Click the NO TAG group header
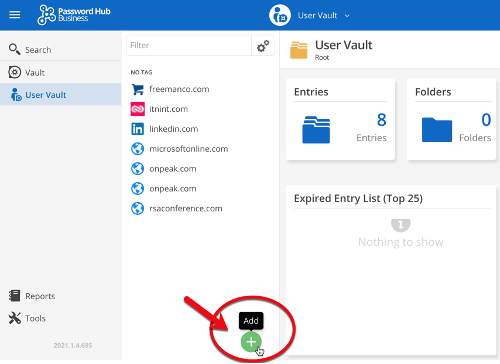500x364 pixels. [141, 72]
